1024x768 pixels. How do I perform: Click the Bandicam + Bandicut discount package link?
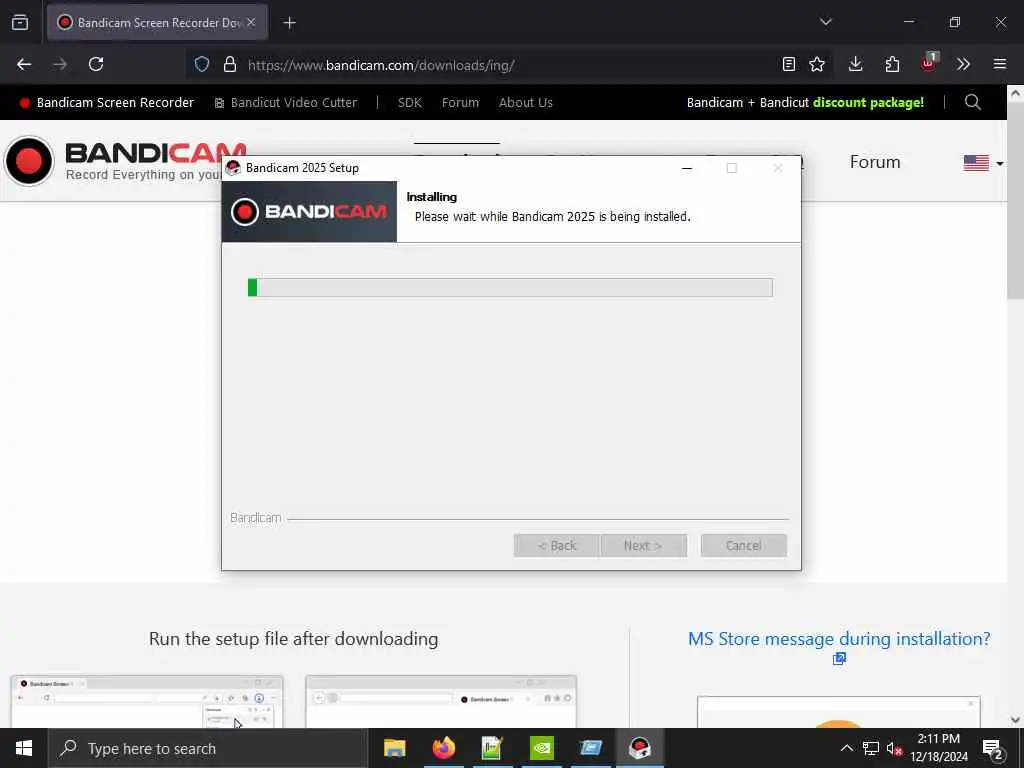point(805,103)
